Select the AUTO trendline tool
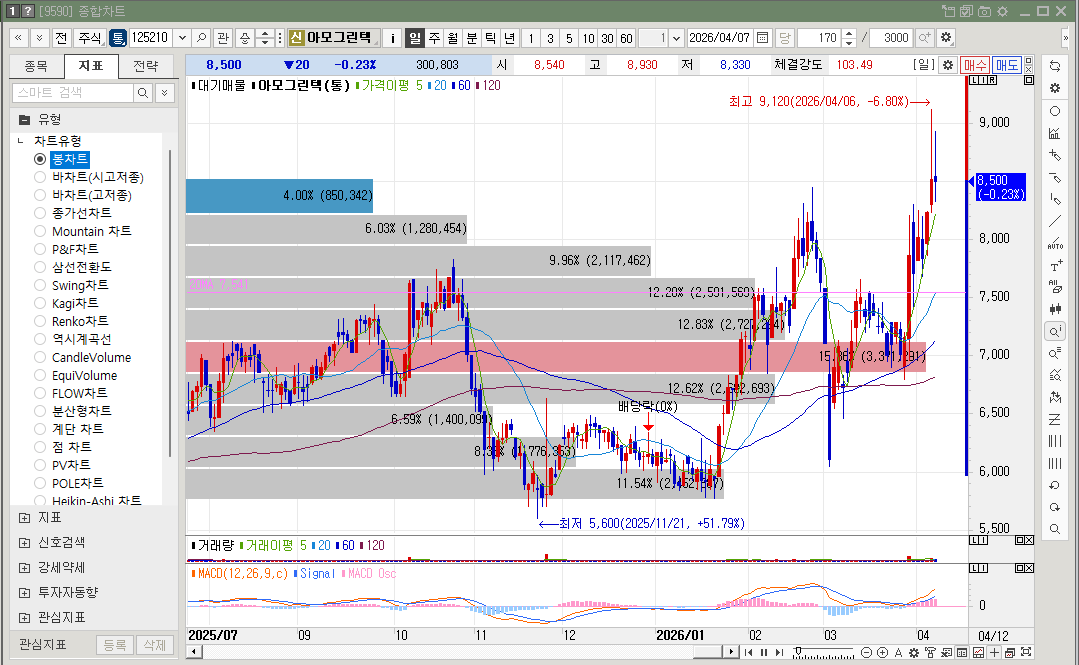This screenshot has height=665, width=1079. [1055, 243]
